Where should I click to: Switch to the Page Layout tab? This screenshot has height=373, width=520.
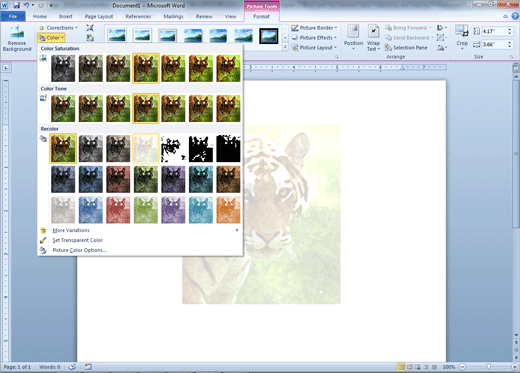click(99, 16)
